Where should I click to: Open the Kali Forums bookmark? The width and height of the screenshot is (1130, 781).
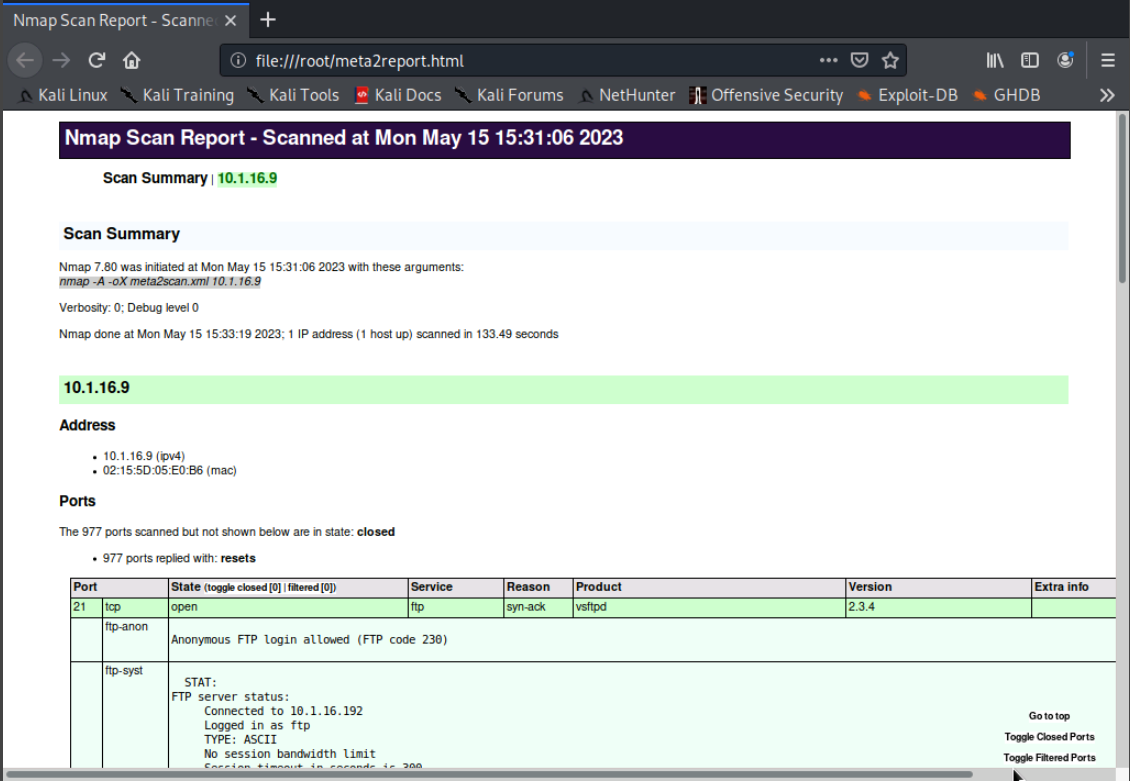point(510,95)
